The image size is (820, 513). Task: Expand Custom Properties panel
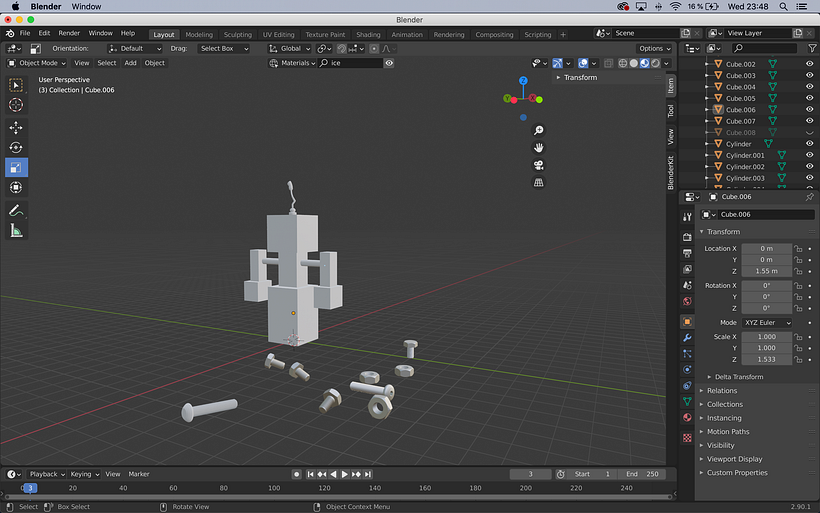pos(737,473)
